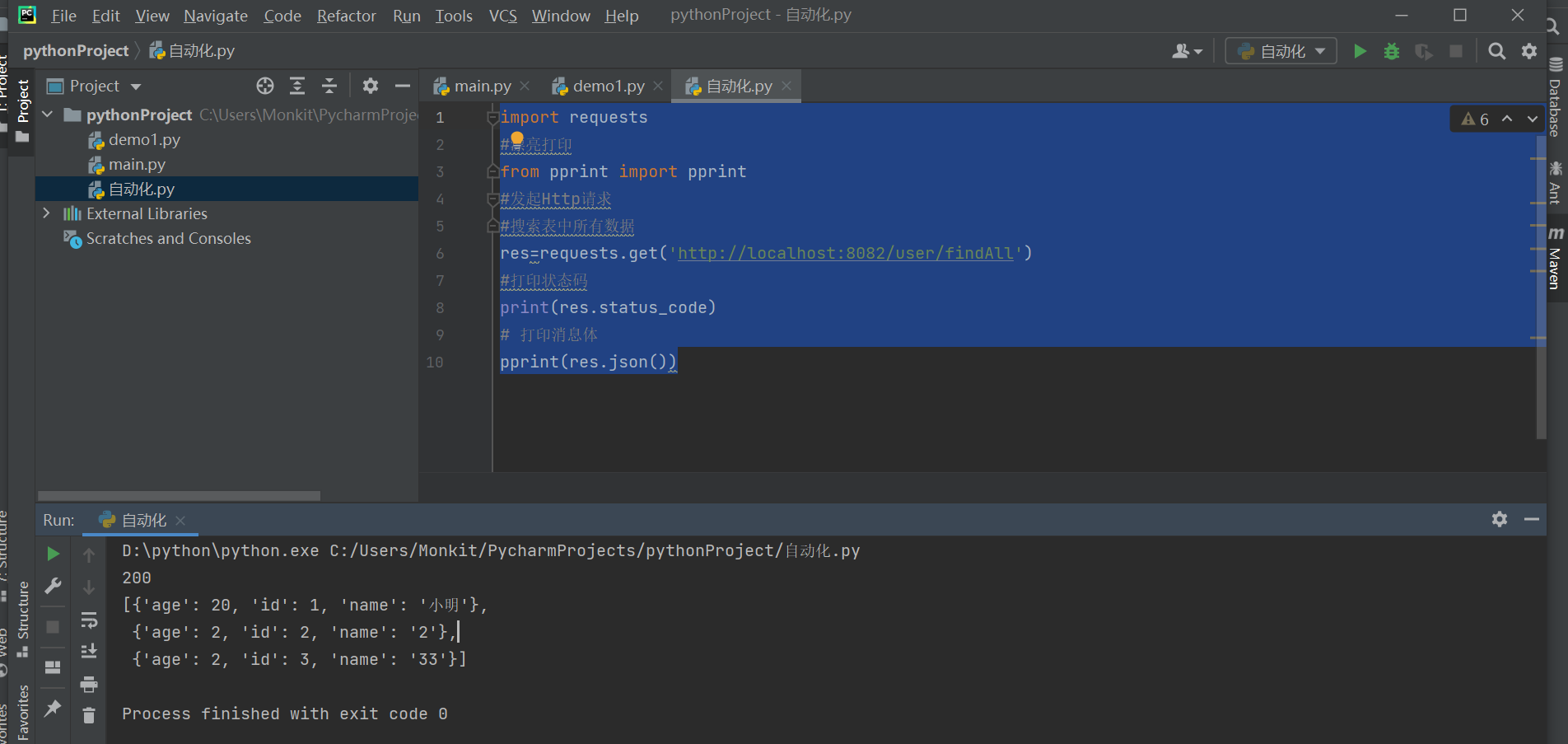Select main.py in project tree
The width and height of the screenshot is (1568, 744).
[137, 165]
